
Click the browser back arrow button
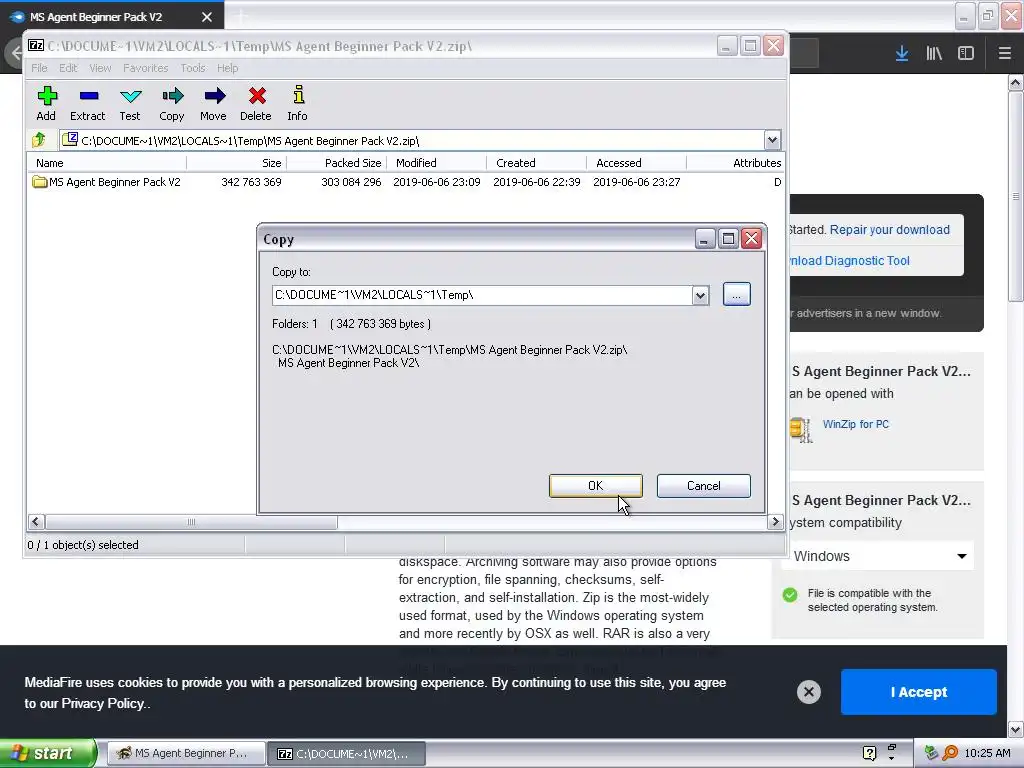[x=14, y=53]
